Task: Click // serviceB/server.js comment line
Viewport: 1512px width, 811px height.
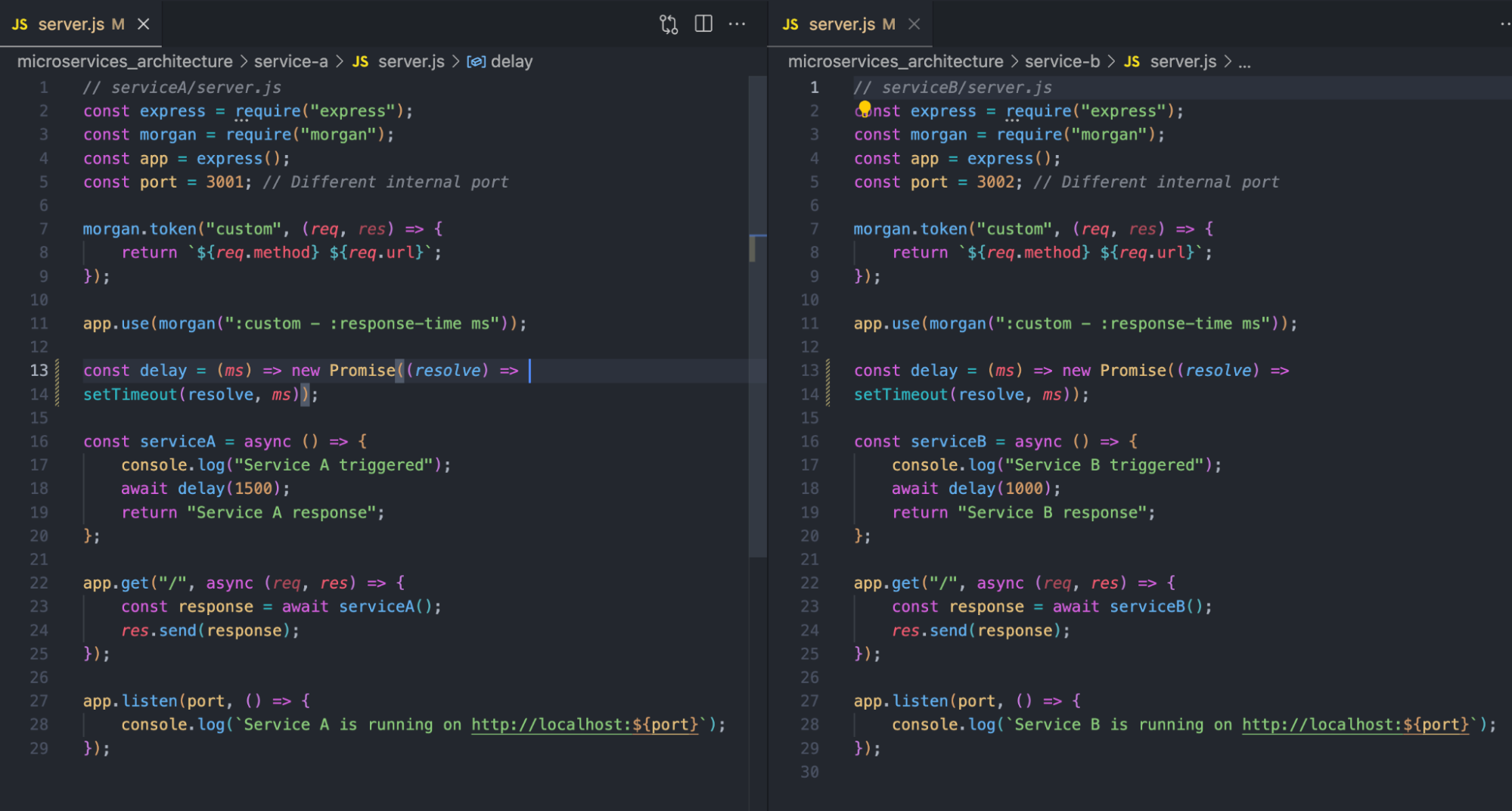Action: pos(952,88)
